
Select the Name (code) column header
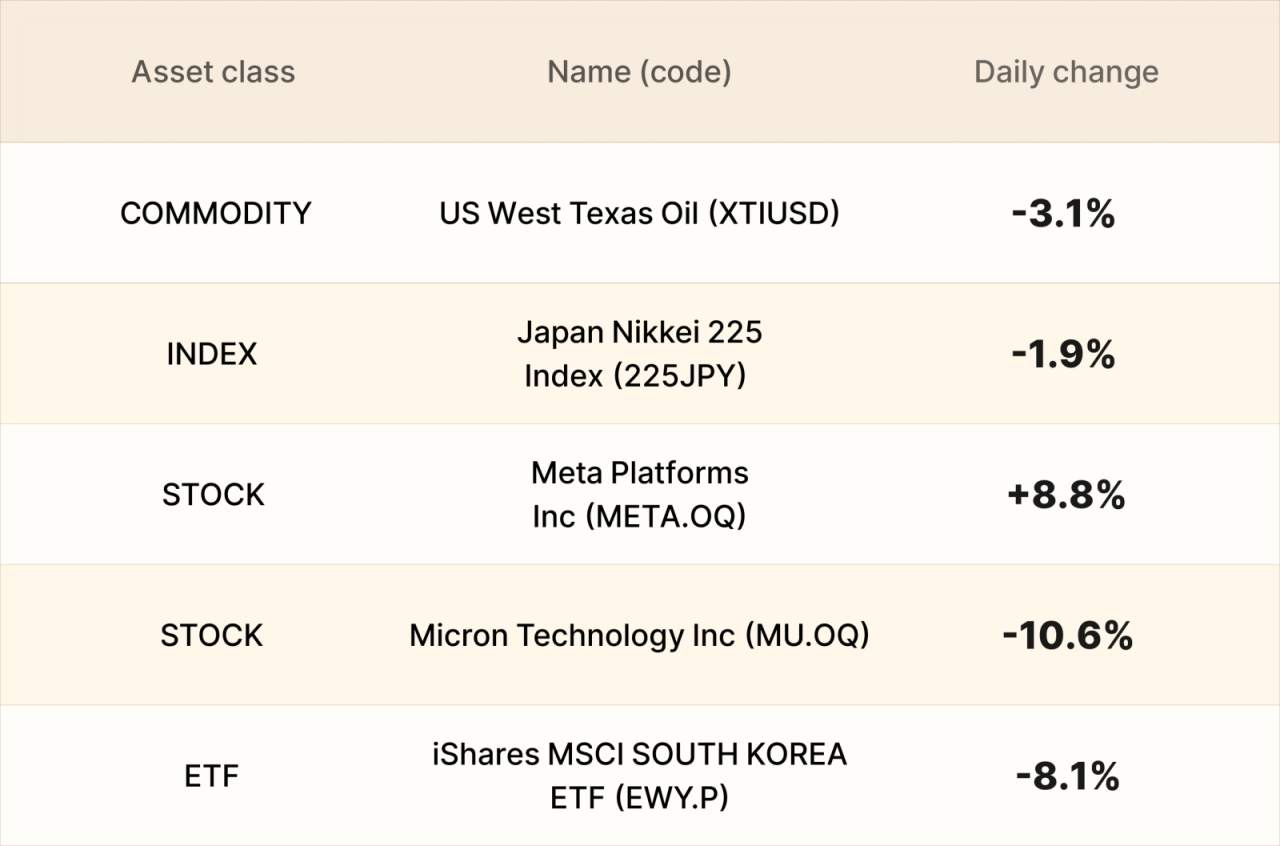(639, 72)
